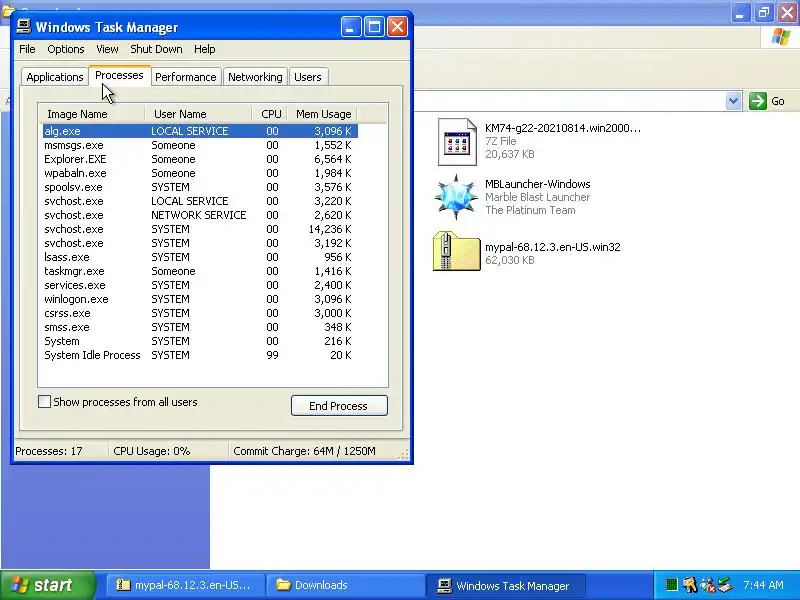Switch to the Performance tab
Viewport: 800px width, 600px height.
[x=186, y=77]
